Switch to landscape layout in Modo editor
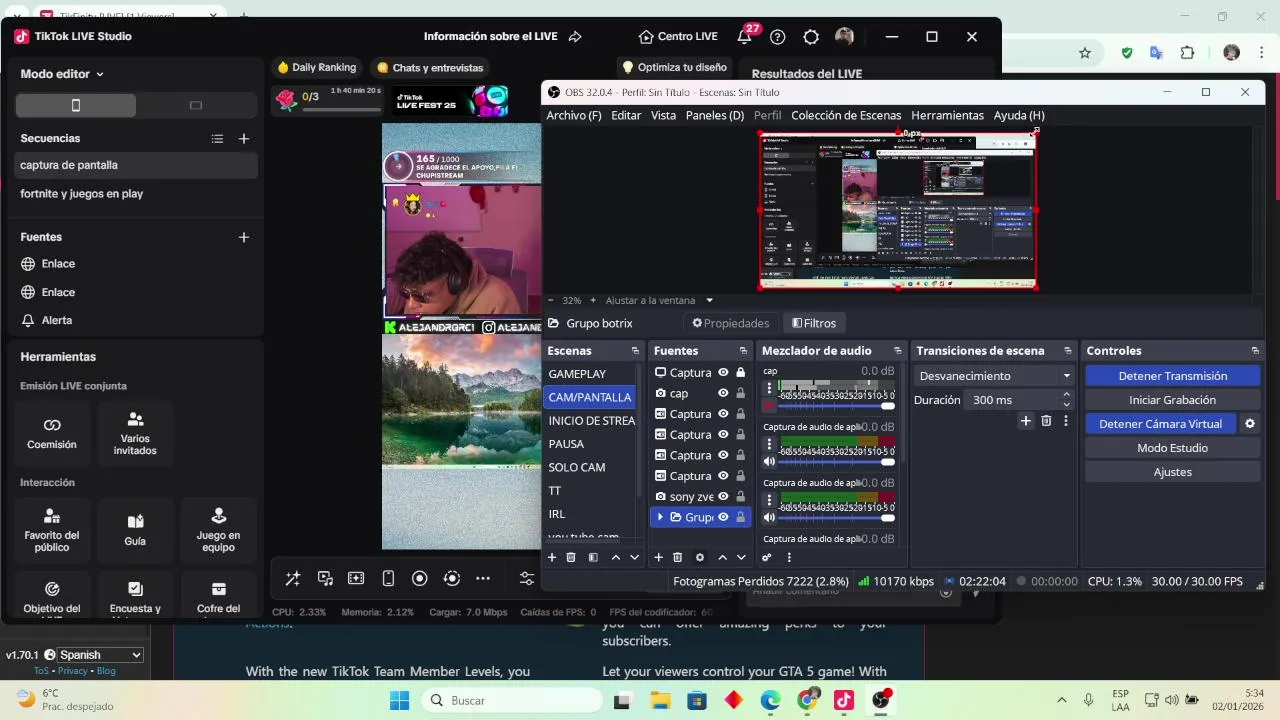1280x720 pixels. click(x=196, y=105)
